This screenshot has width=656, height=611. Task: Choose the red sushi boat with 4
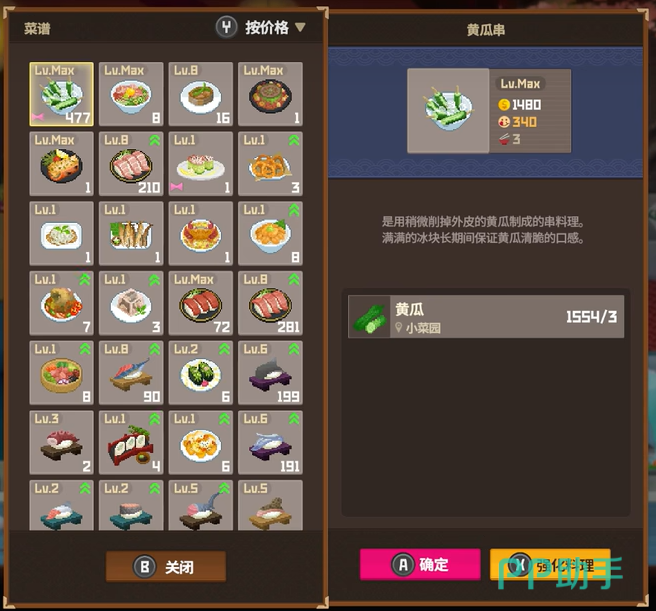[131, 442]
